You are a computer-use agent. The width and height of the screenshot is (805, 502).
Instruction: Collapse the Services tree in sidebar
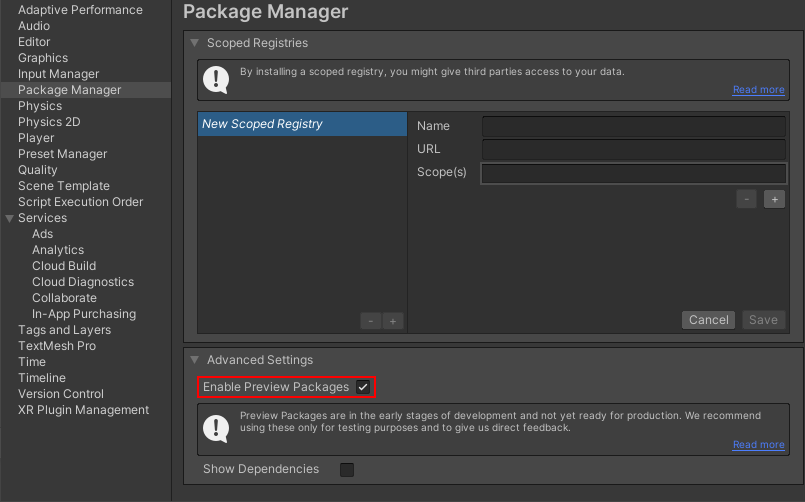coord(10,218)
